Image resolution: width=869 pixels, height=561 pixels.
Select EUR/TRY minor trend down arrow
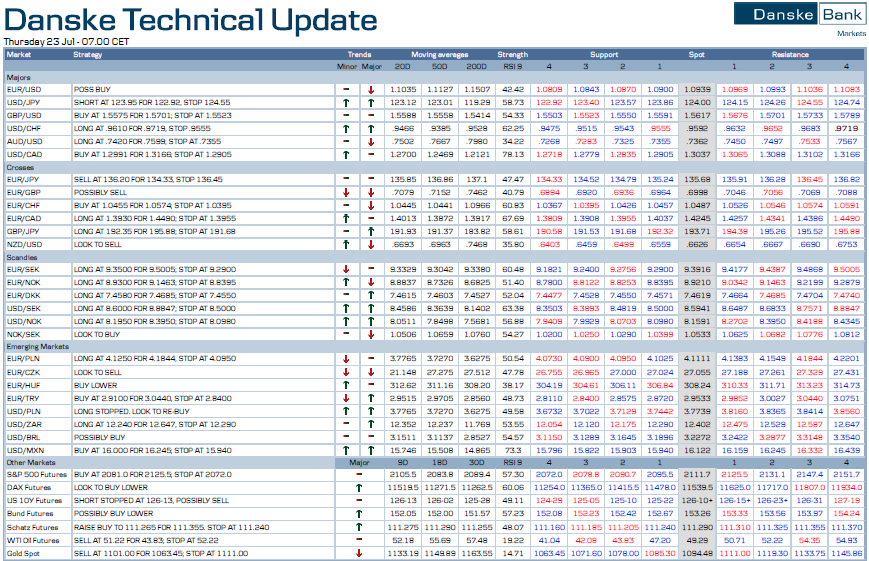click(345, 397)
